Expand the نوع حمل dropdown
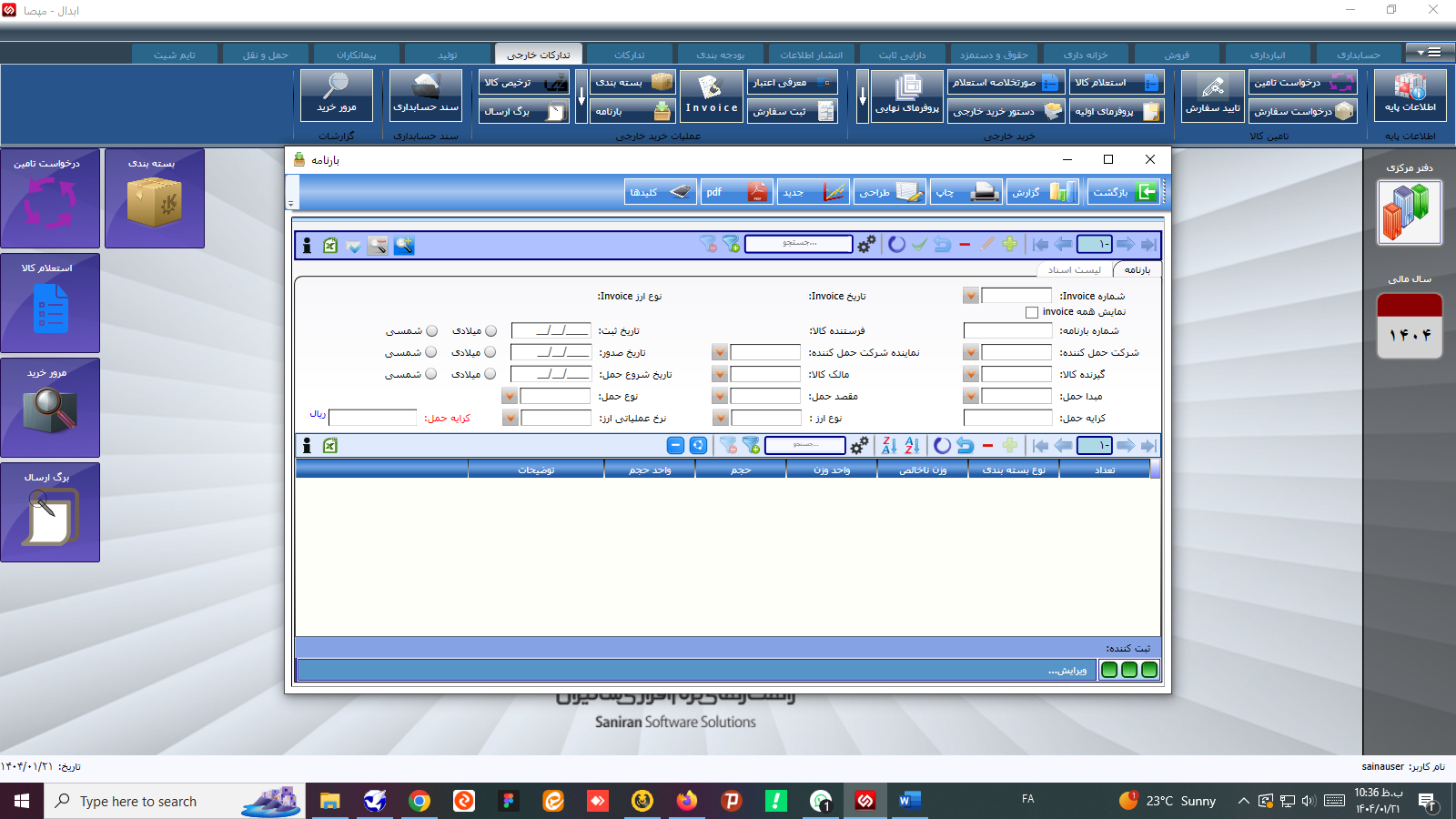This screenshot has width=1456, height=819. pos(508,396)
